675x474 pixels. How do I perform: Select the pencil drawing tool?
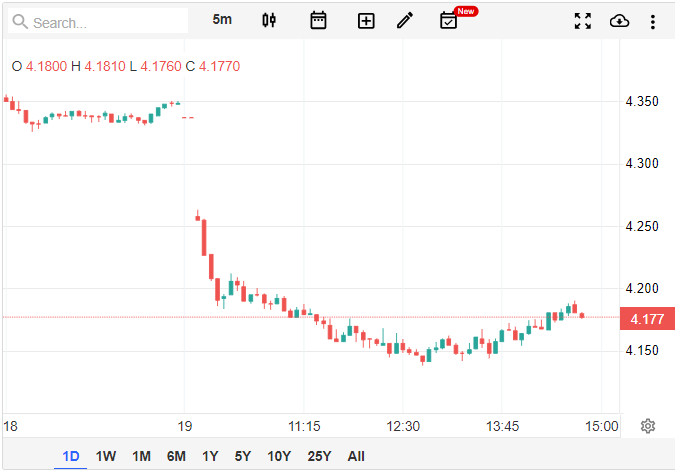click(x=405, y=20)
